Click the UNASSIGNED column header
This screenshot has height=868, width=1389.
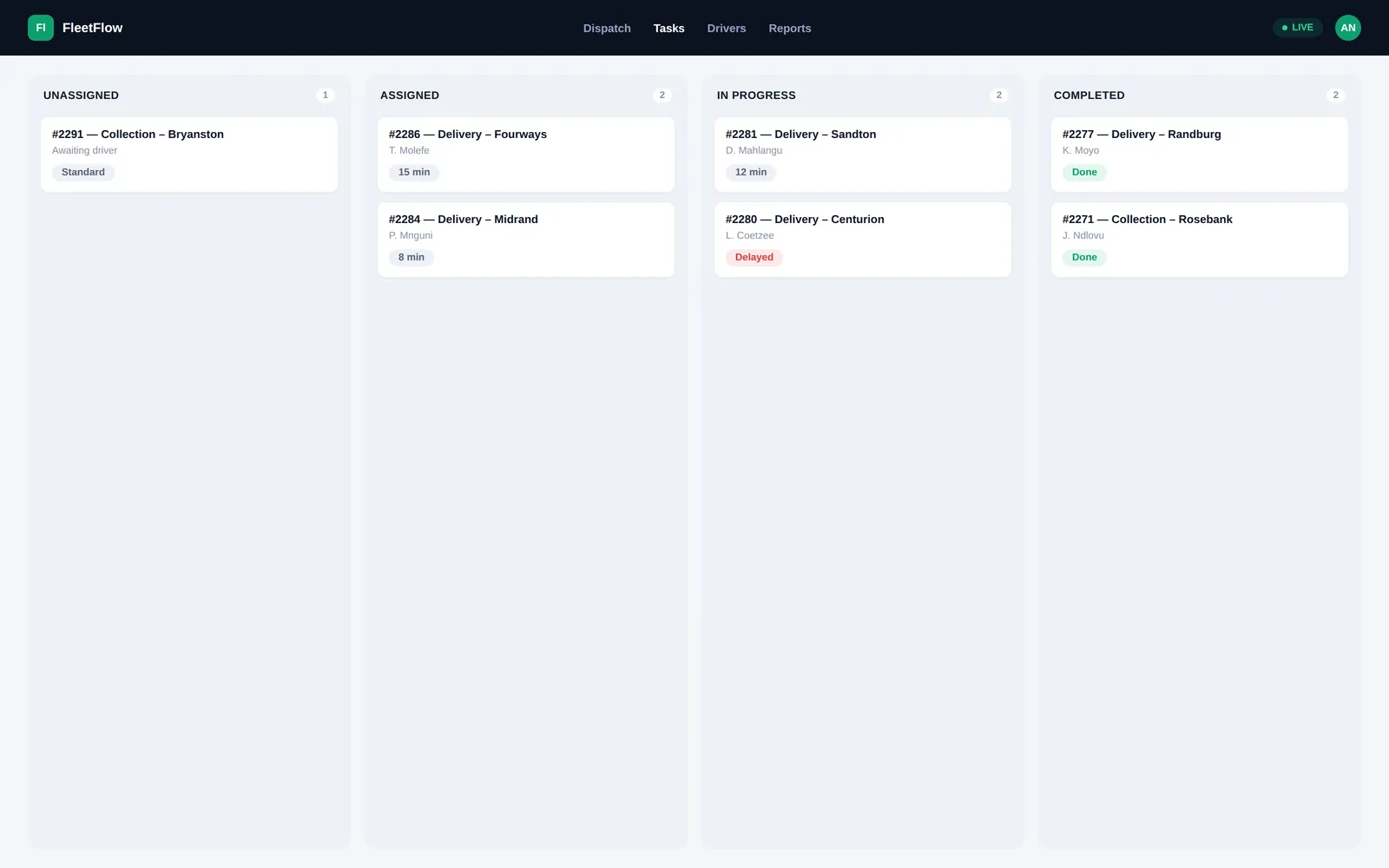[81, 95]
